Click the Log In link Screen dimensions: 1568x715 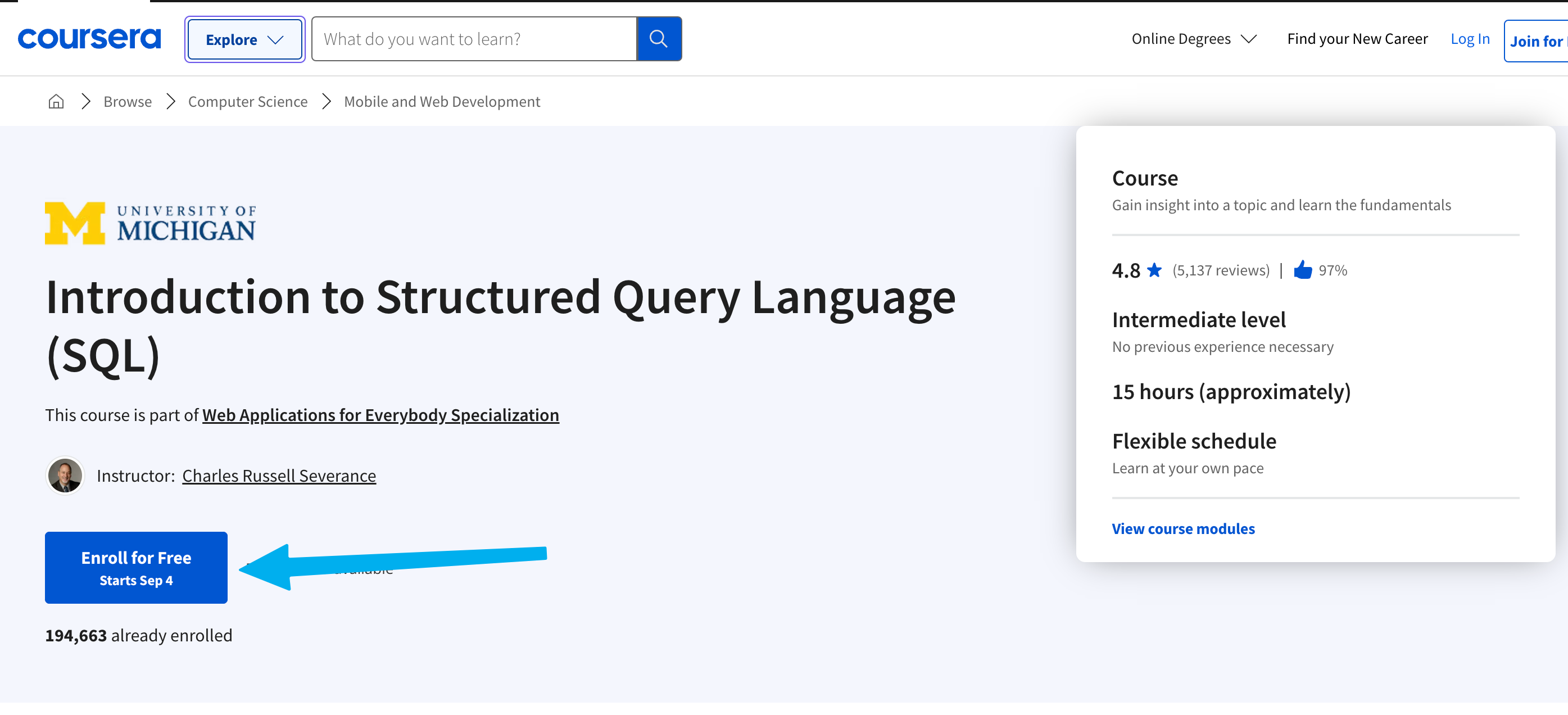1470,39
